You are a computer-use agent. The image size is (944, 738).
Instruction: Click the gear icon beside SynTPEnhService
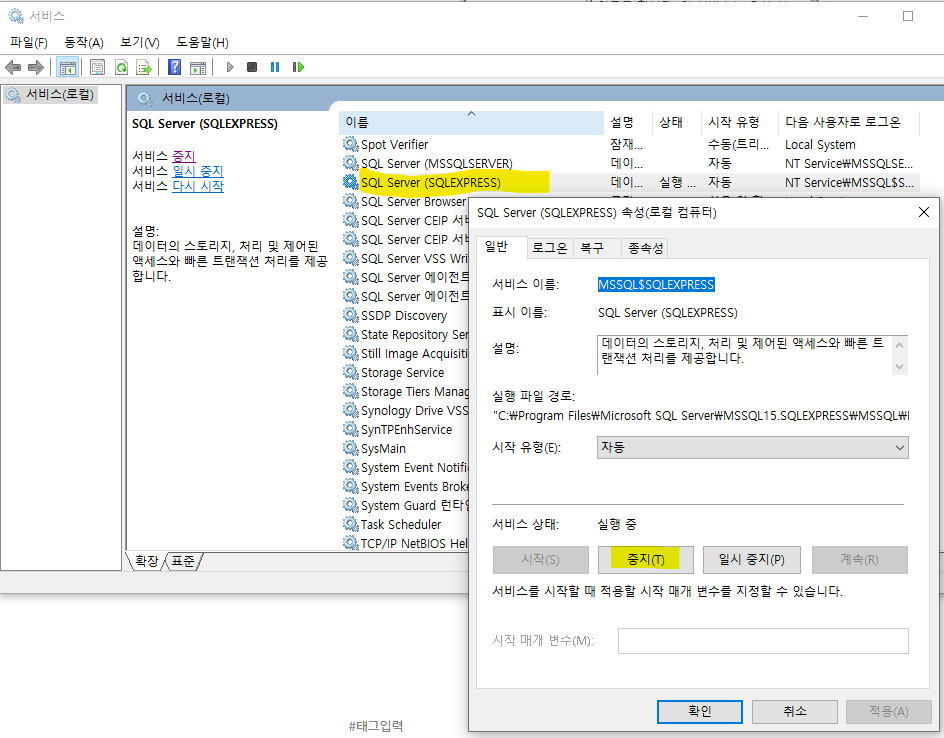350,429
